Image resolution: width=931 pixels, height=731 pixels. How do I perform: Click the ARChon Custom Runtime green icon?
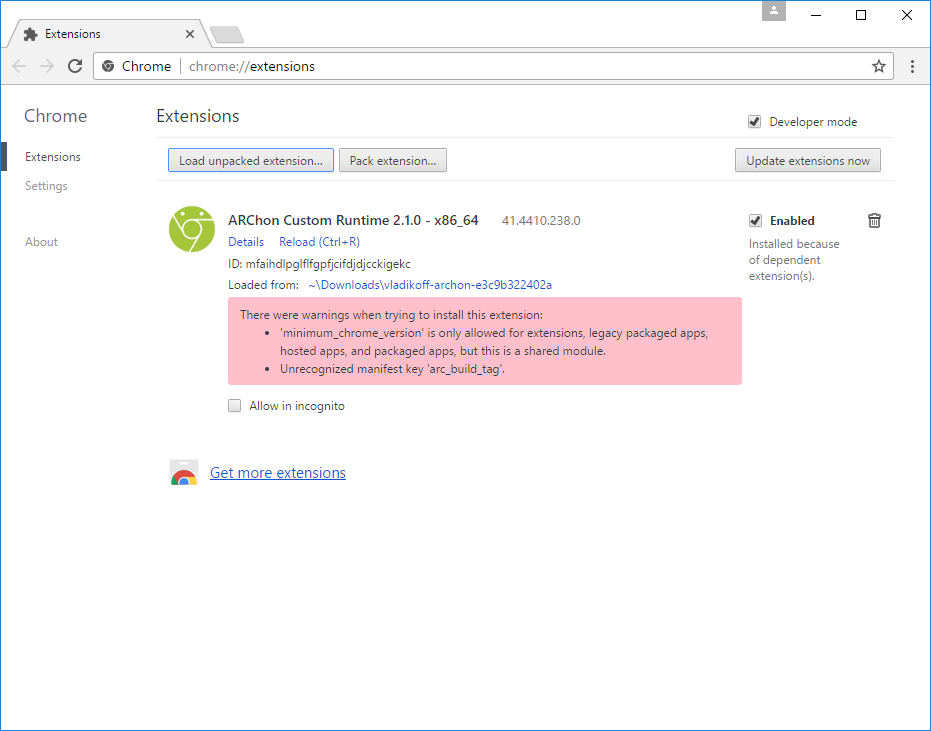tap(192, 229)
